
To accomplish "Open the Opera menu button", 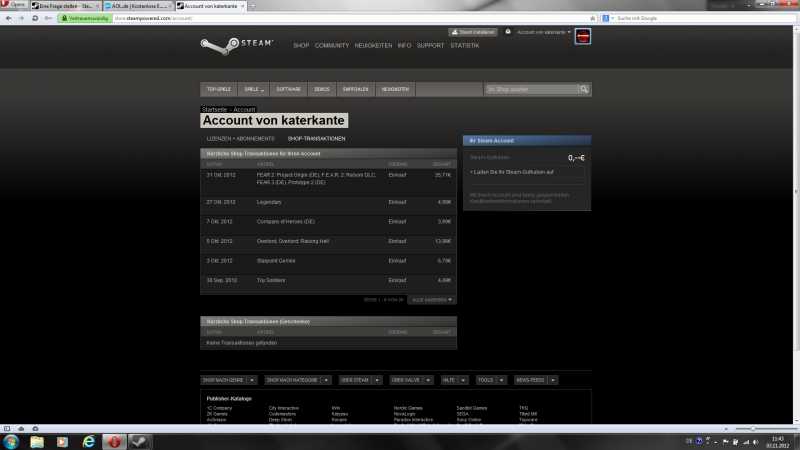I will point(14,5).
